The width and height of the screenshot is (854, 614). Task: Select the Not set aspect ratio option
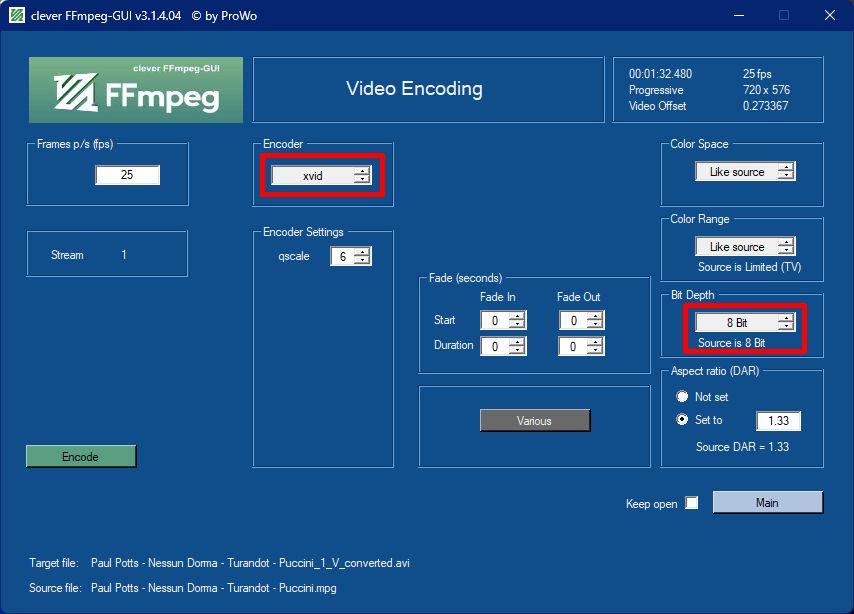click(682, 396)
